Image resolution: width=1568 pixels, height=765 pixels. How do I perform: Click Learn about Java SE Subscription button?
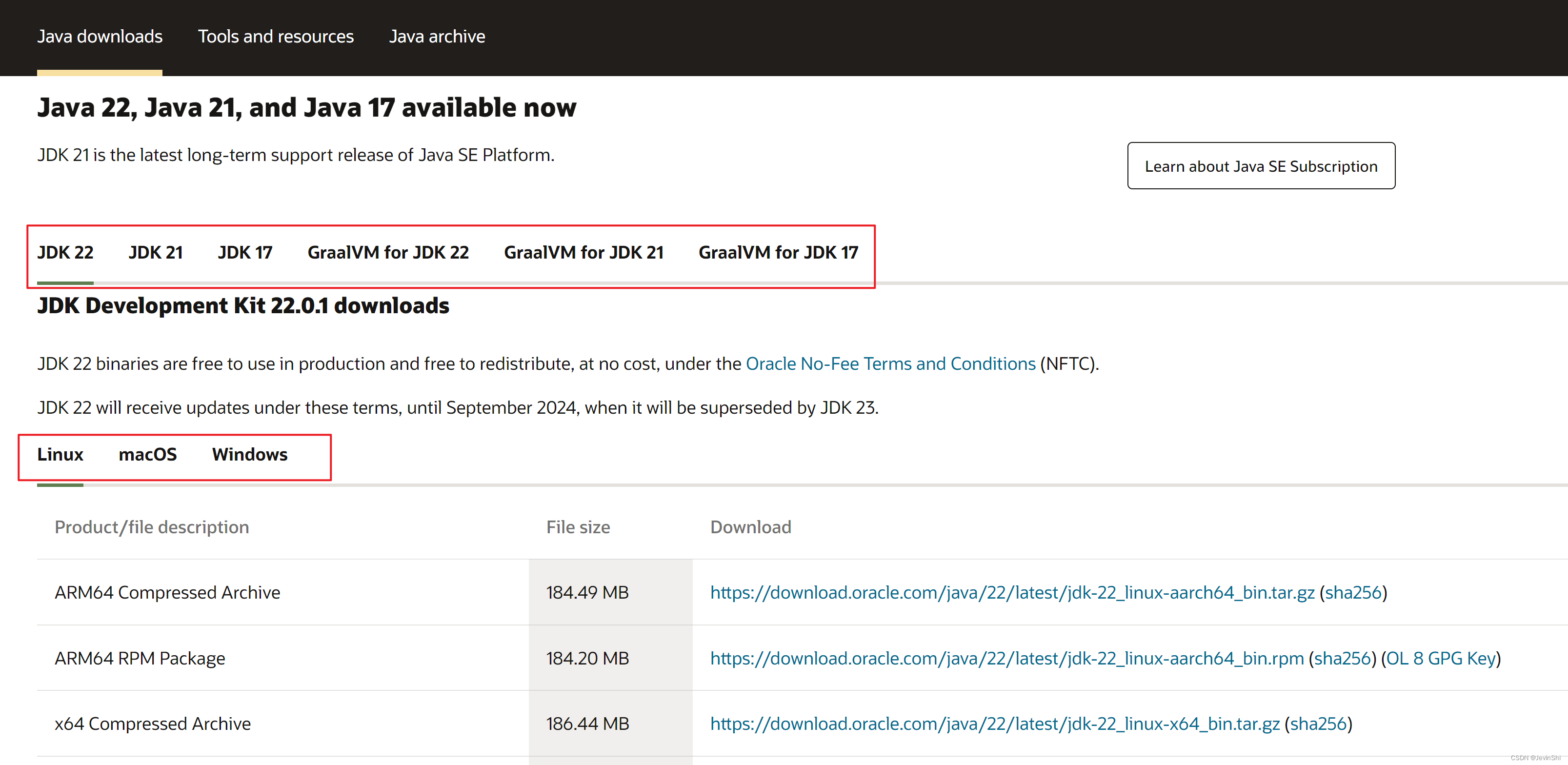coord(1261,166)
